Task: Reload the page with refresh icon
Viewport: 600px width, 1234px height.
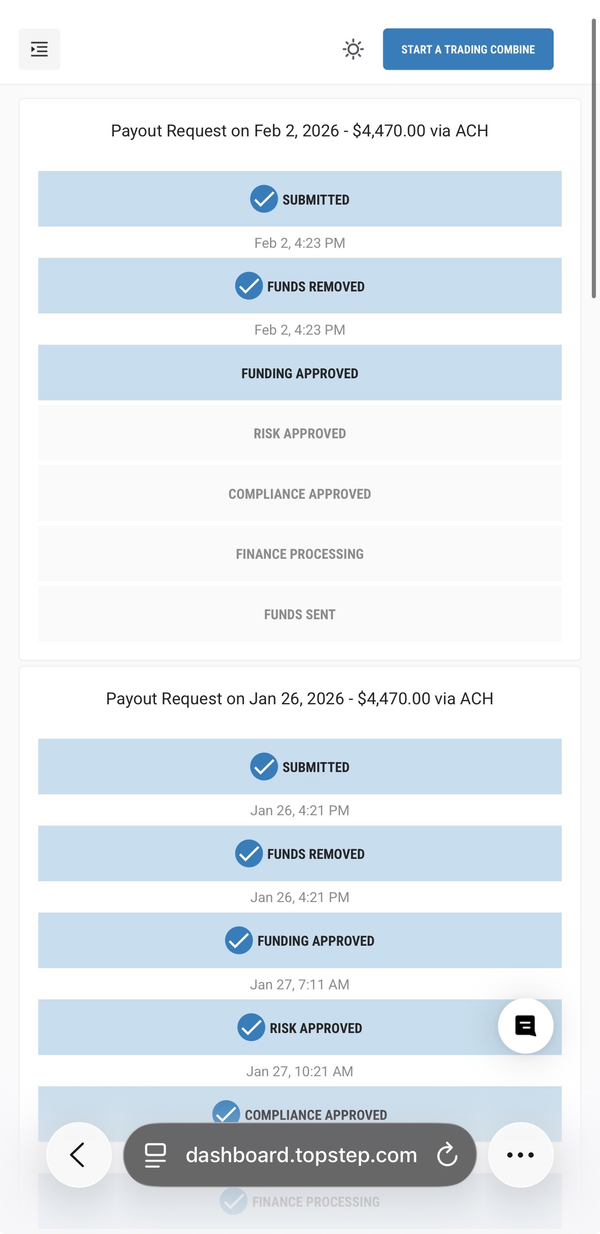Action: pos(447,1155)
